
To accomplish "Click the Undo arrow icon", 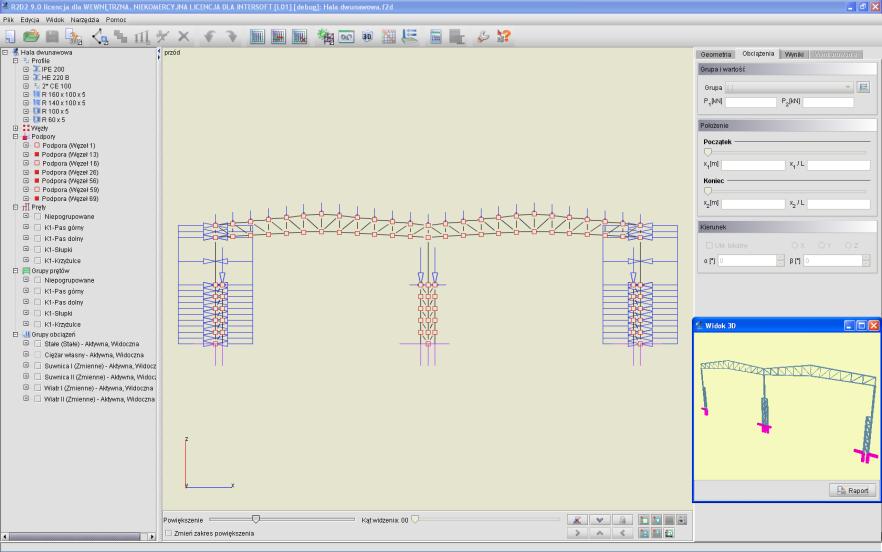I will tap(209, 37).
